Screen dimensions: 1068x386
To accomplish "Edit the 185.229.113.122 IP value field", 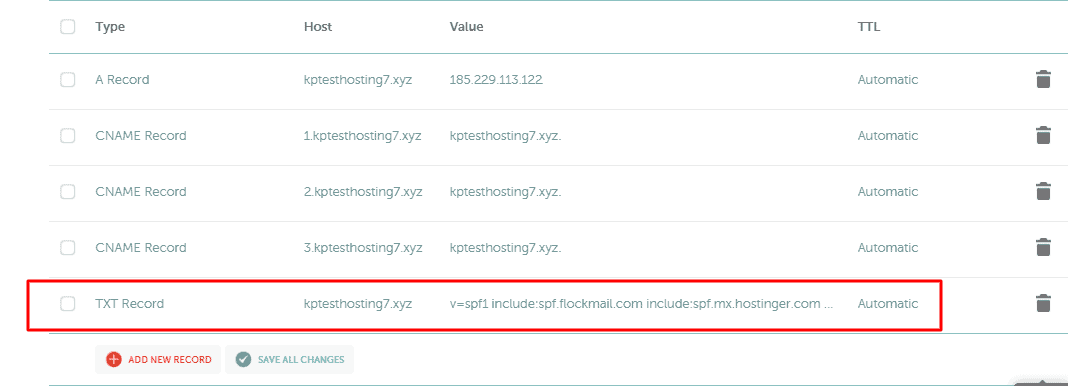I will [496, 80].
